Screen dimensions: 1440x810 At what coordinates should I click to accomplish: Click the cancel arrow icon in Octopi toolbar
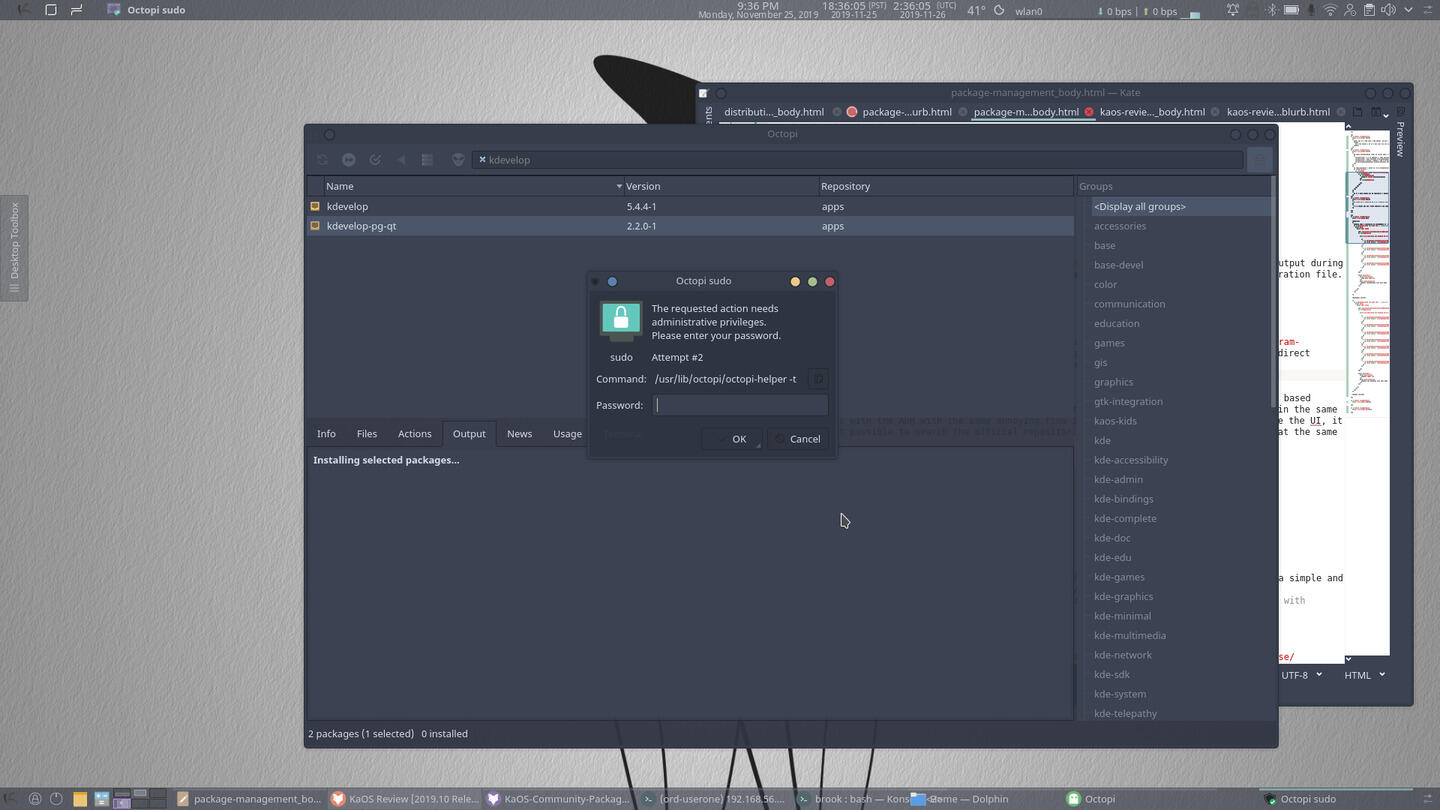tap(401, 160)
